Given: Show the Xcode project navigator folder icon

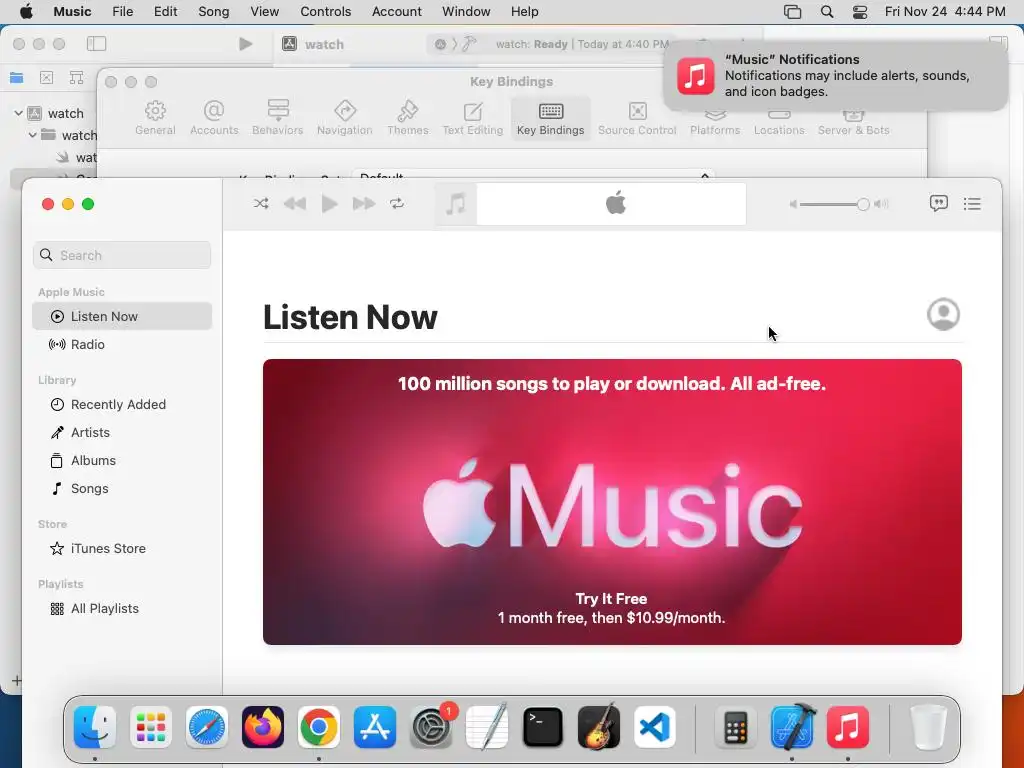Looking at the screenshot, I should click(x=16, y=78).
